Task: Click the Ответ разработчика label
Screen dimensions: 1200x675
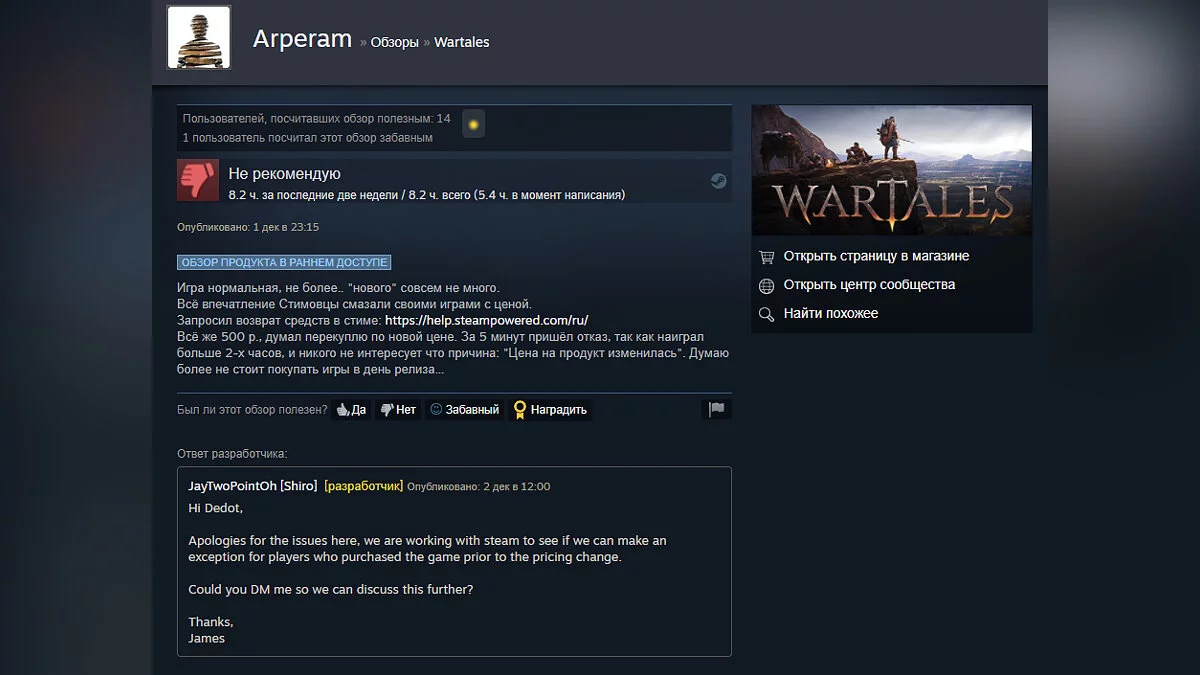Action: point(232,454)
